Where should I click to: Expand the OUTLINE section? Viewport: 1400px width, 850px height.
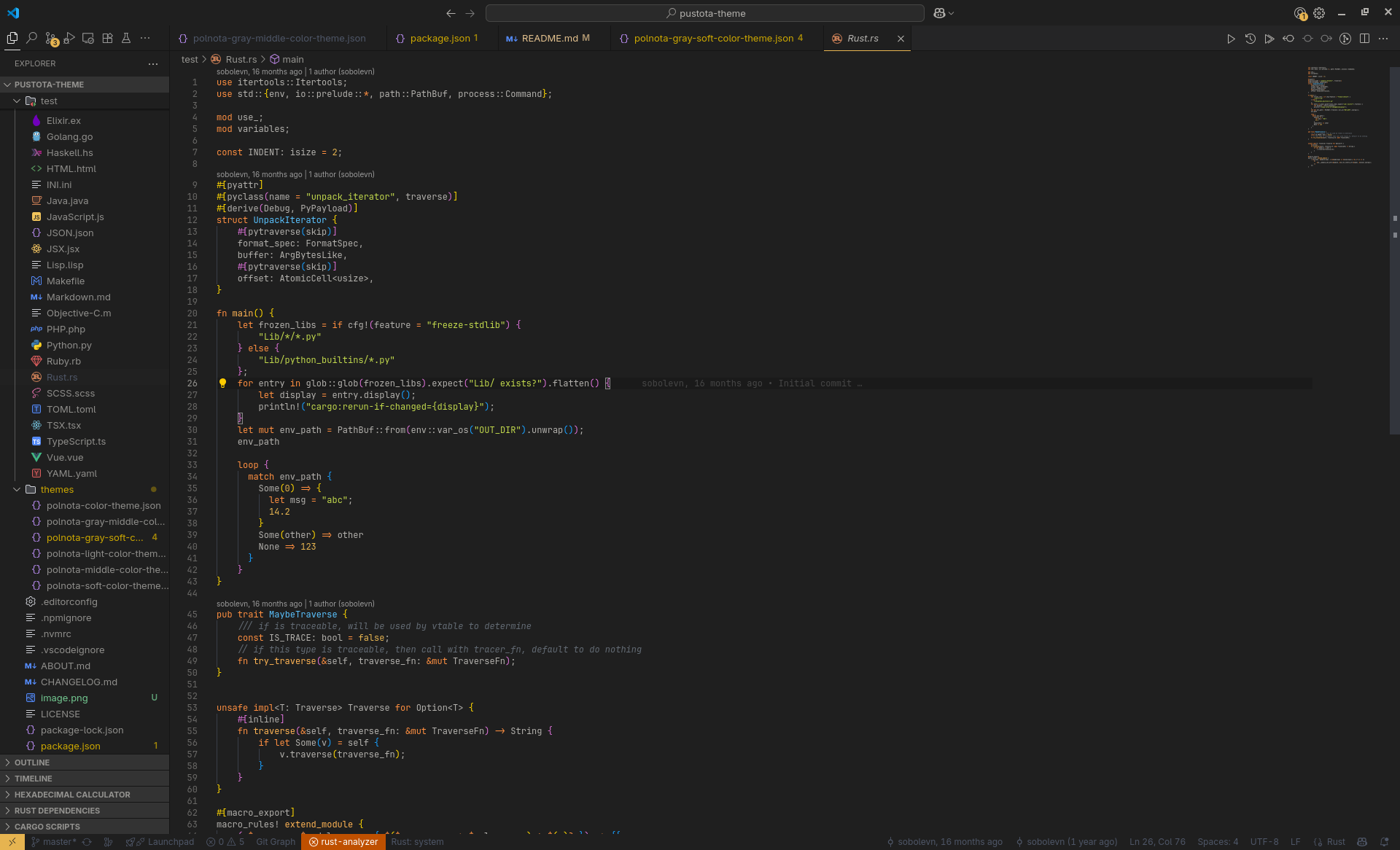pyautogui.click(x=32, y=763)
